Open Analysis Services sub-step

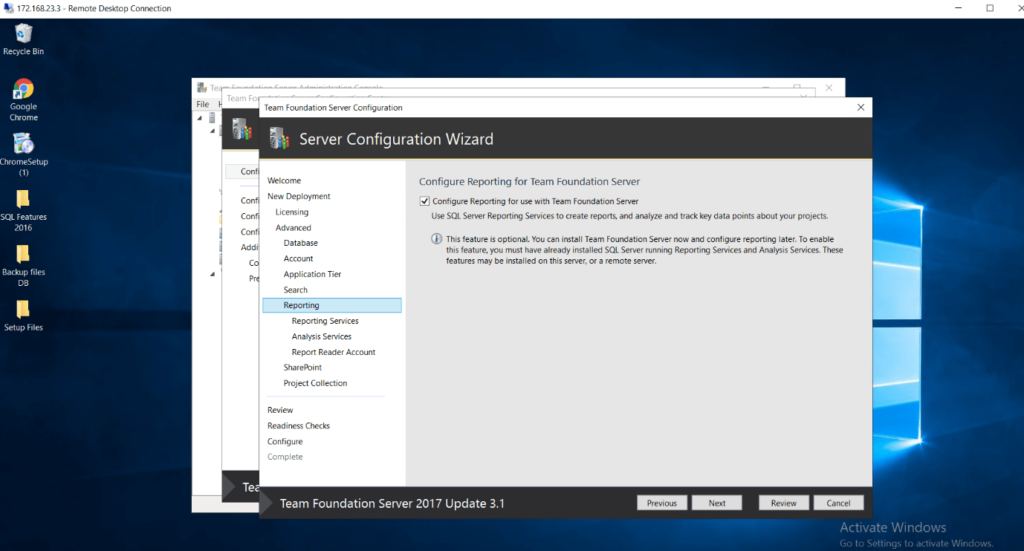(321, 336)
